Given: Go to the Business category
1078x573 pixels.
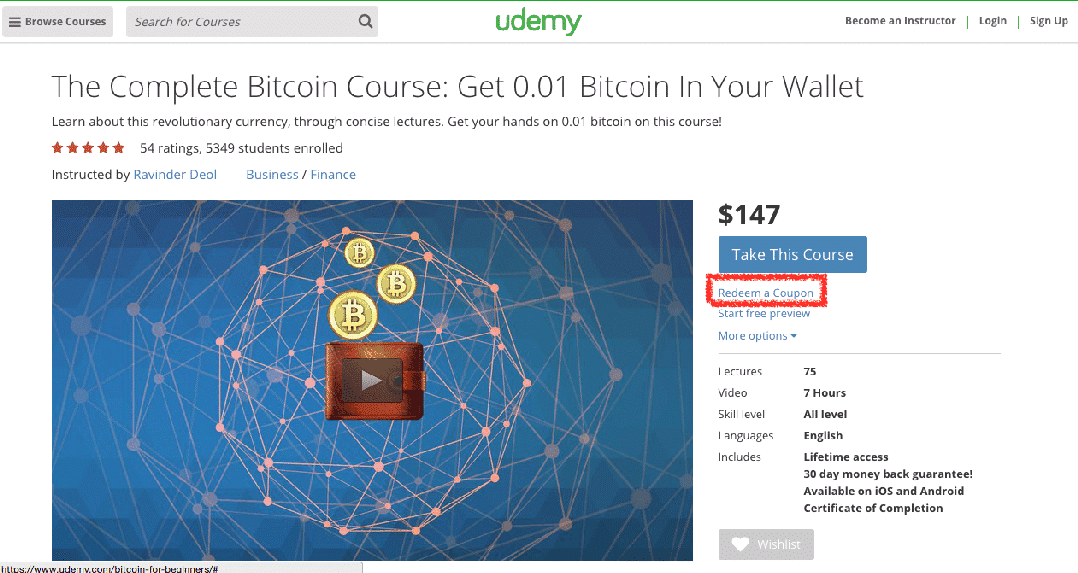Looking at the screenshot, I should coord(272,175).
